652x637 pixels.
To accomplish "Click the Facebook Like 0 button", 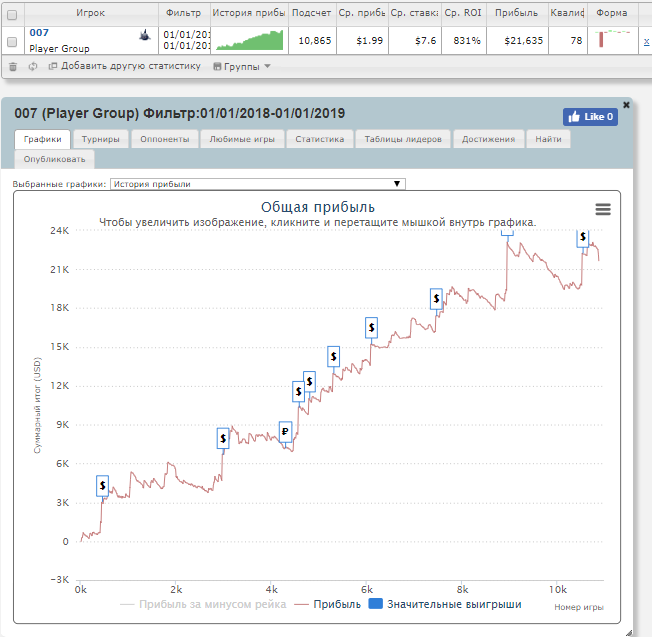I will pos(590,117).
